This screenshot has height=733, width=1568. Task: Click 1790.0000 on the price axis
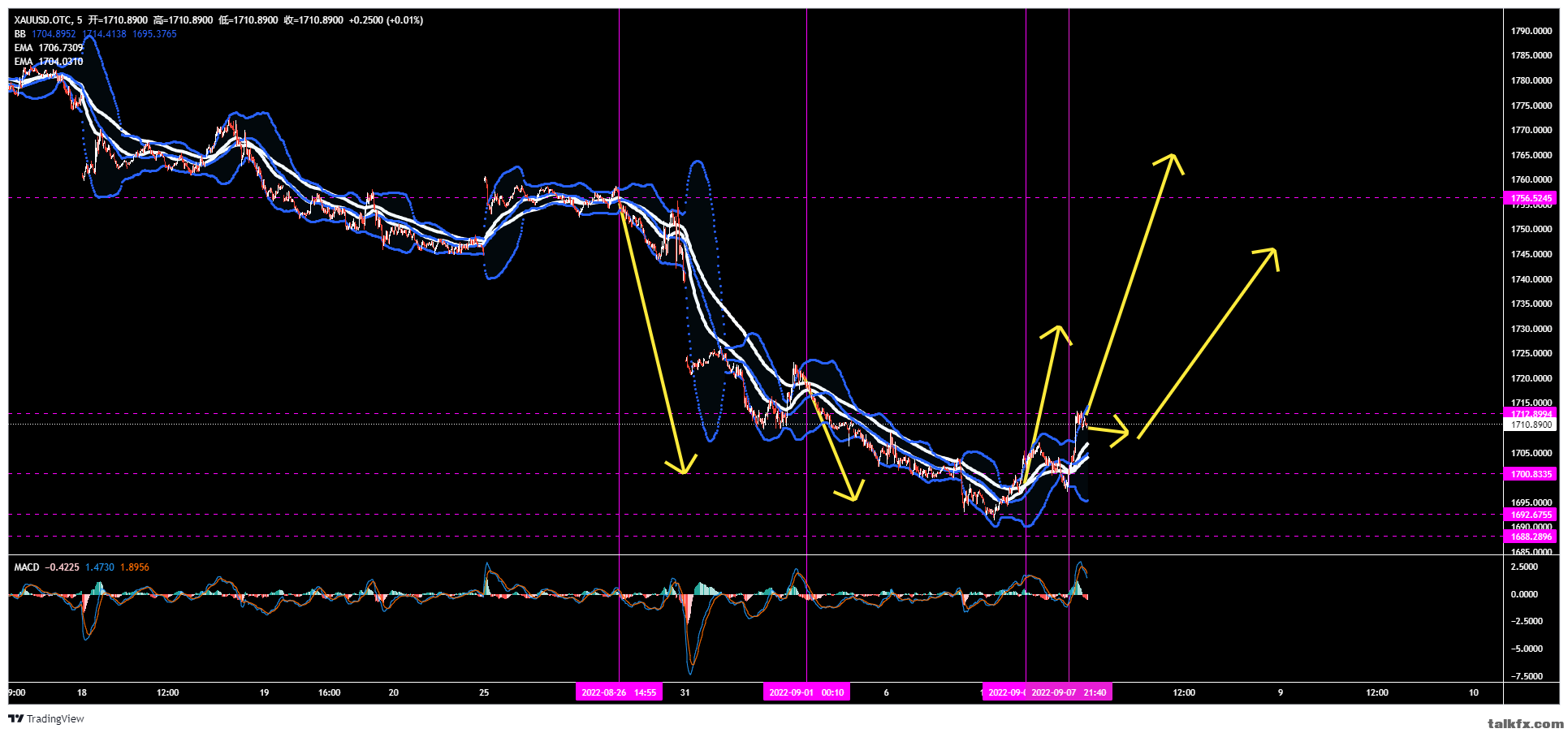click(1531, 31)
